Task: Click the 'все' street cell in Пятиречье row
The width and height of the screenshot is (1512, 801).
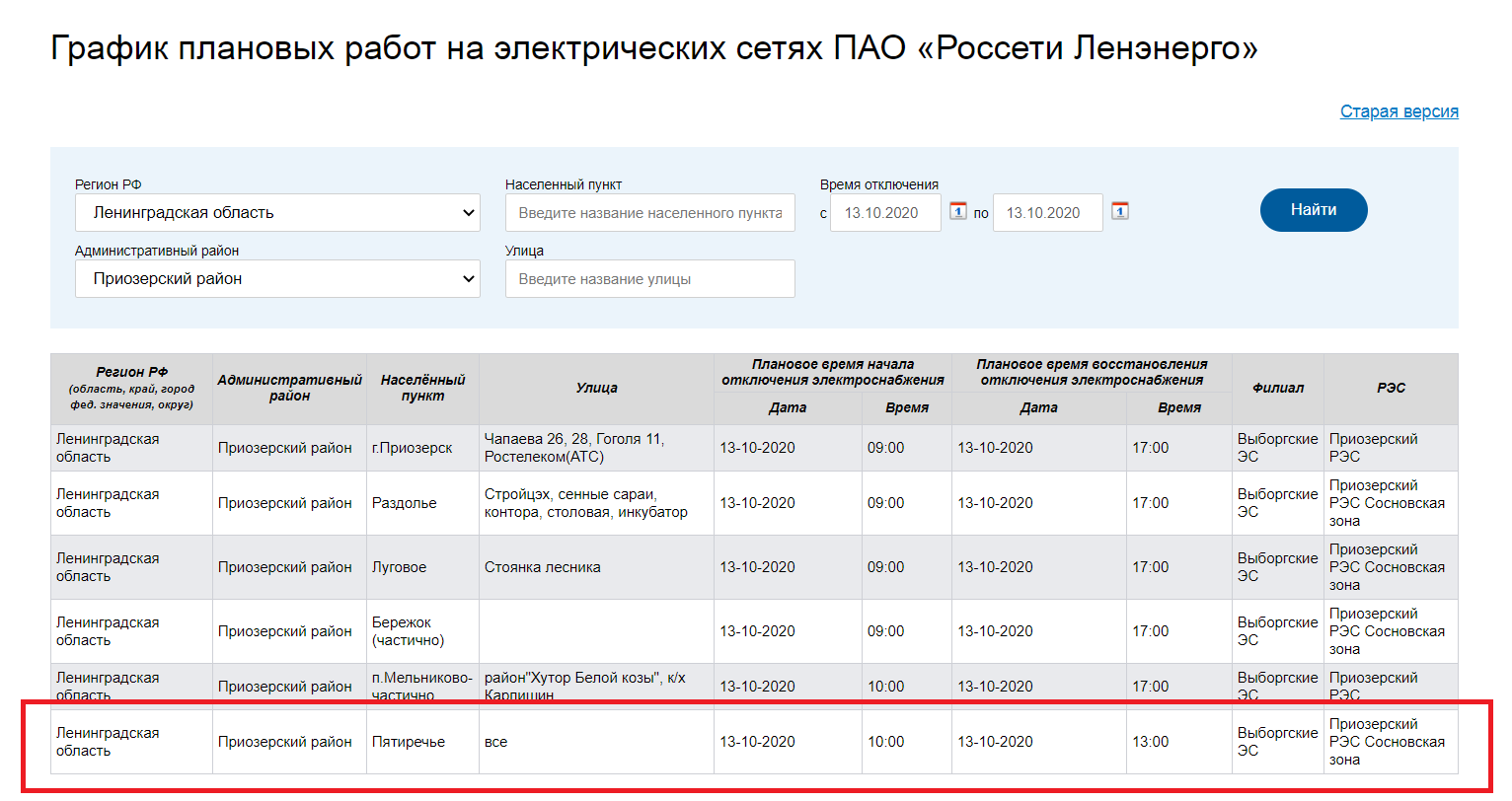Action: click(596, 742)
